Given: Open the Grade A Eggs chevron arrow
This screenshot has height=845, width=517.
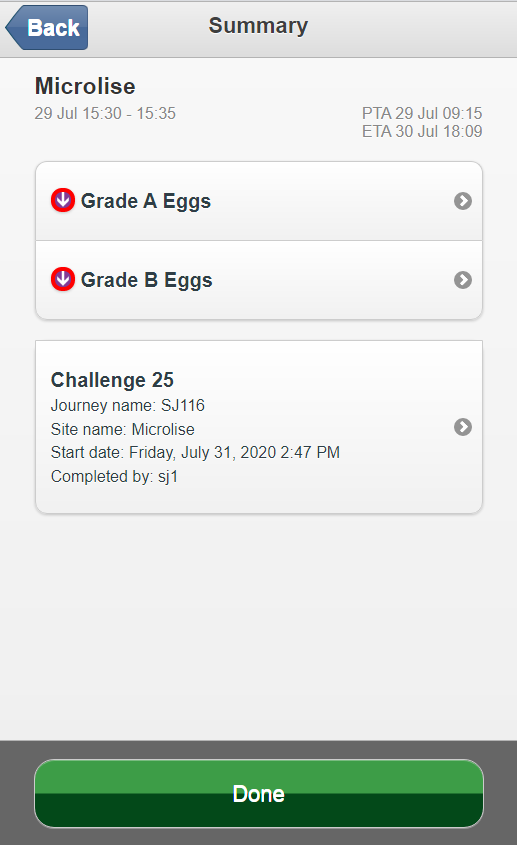Looking at the screenshot, I should tap(463, 201).
